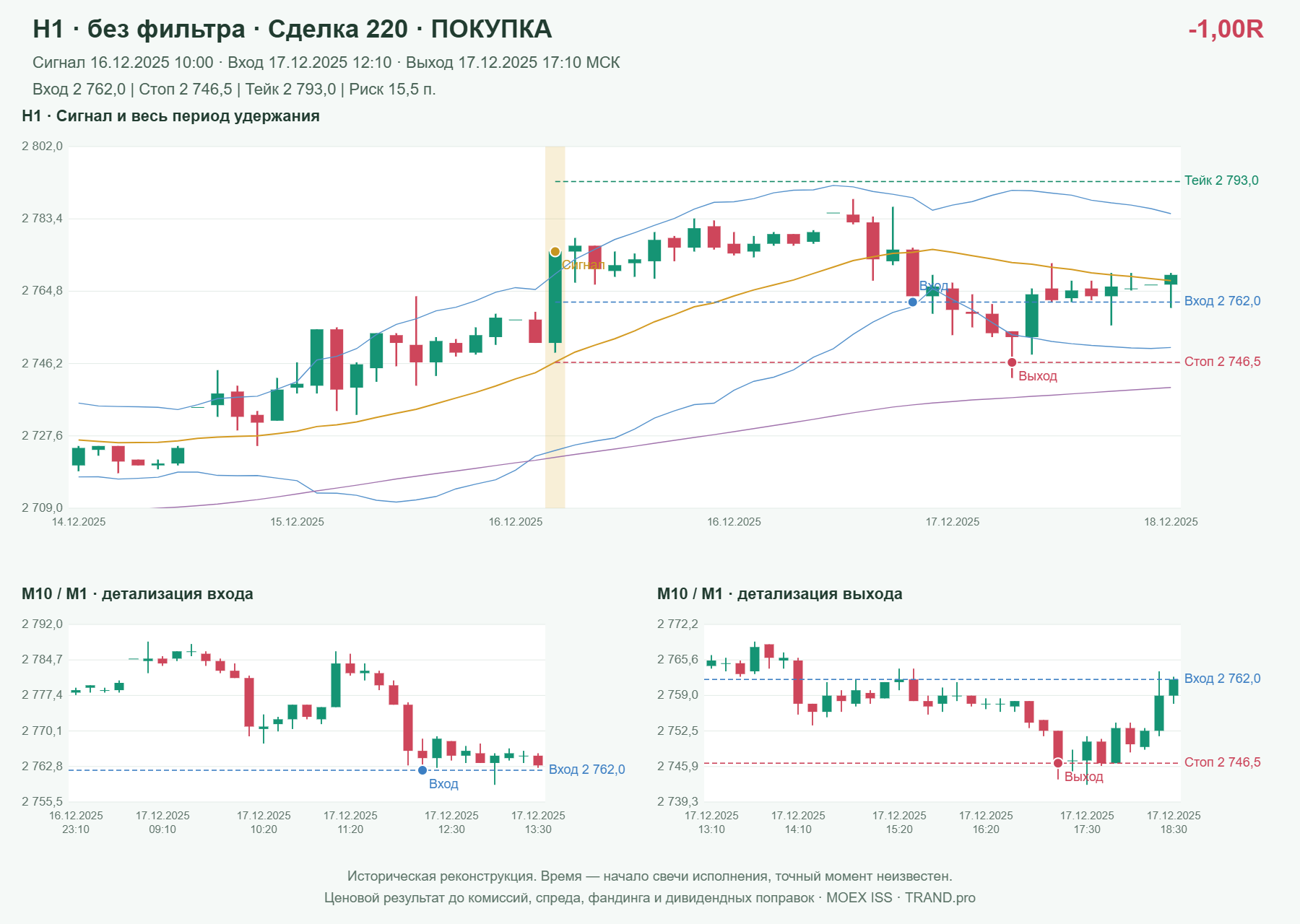Click the 2 802,0 price axis label
The height and width of the screenshot is (924, 1300).
point(43,147)
